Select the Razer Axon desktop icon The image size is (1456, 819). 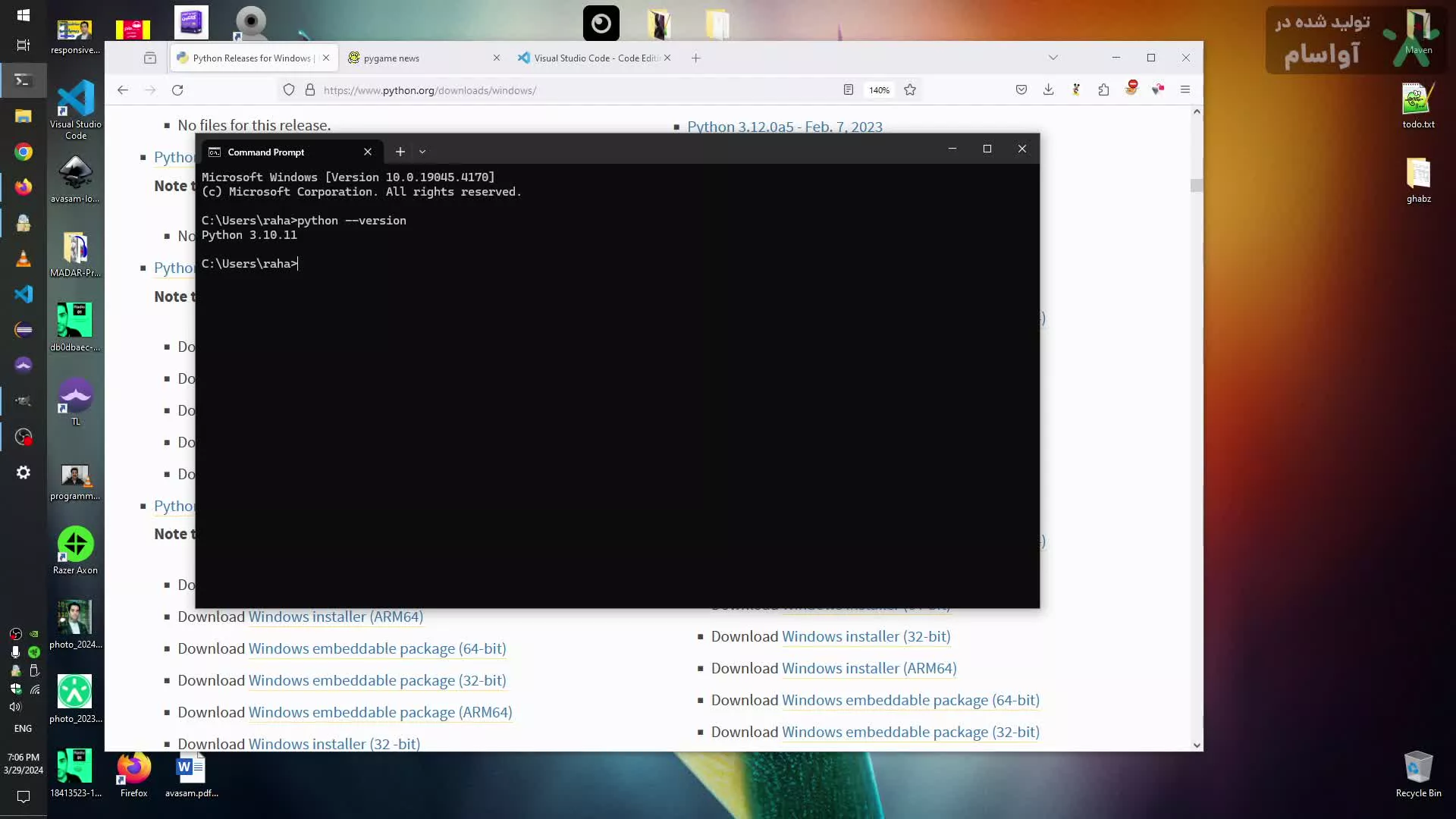coord(75,550)
